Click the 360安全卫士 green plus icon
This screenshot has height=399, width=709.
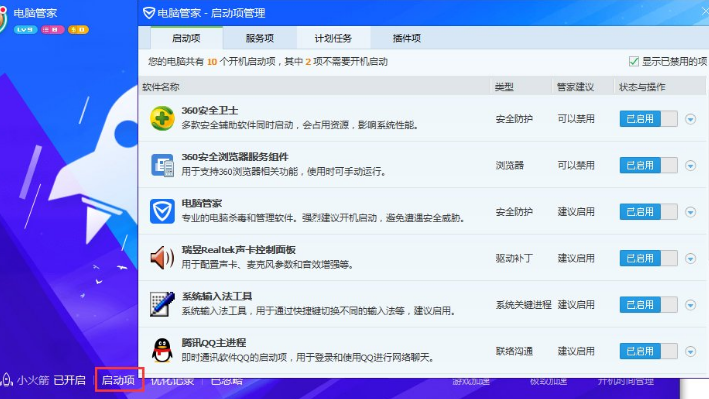pyautogui.click(x=162, y=119)
